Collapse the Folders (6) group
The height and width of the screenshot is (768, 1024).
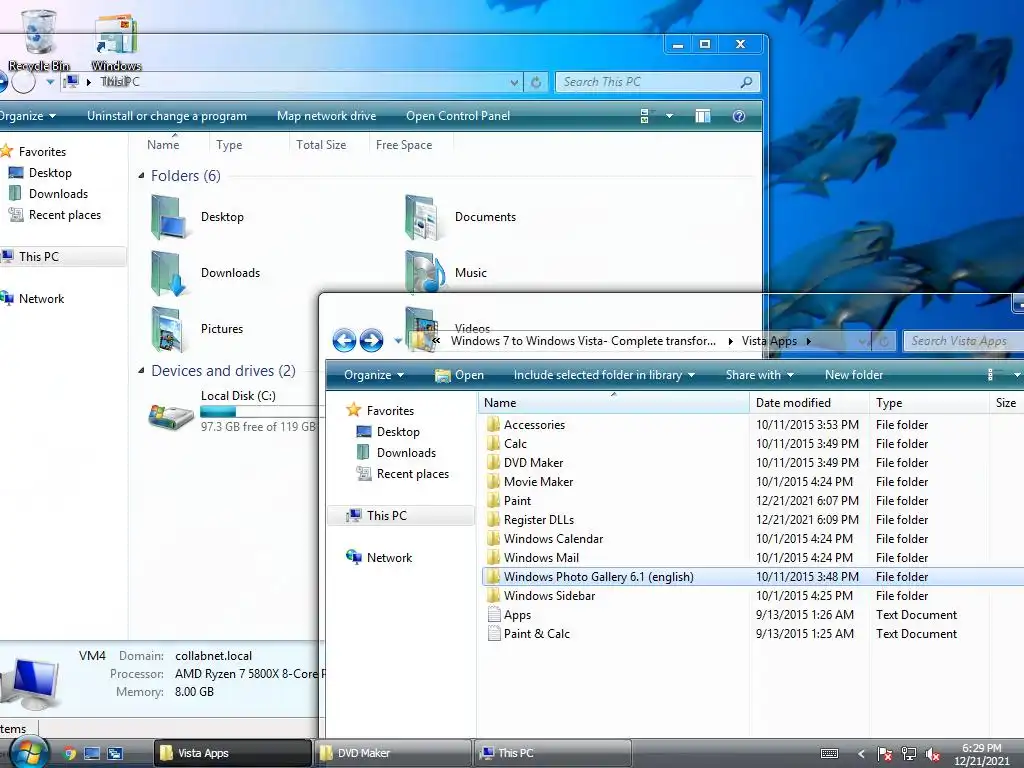pos(141,176)
